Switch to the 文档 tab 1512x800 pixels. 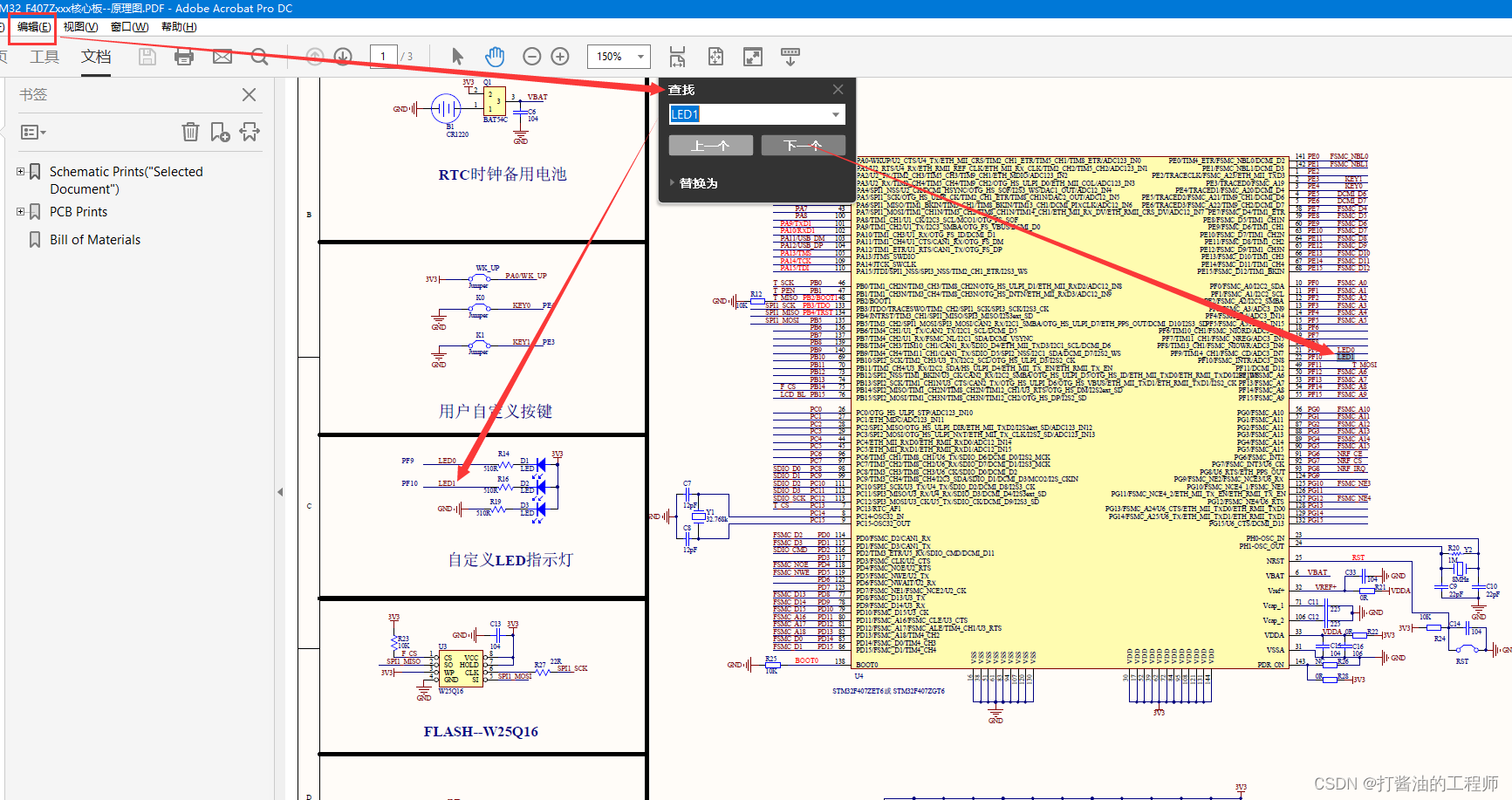[96, 57]
